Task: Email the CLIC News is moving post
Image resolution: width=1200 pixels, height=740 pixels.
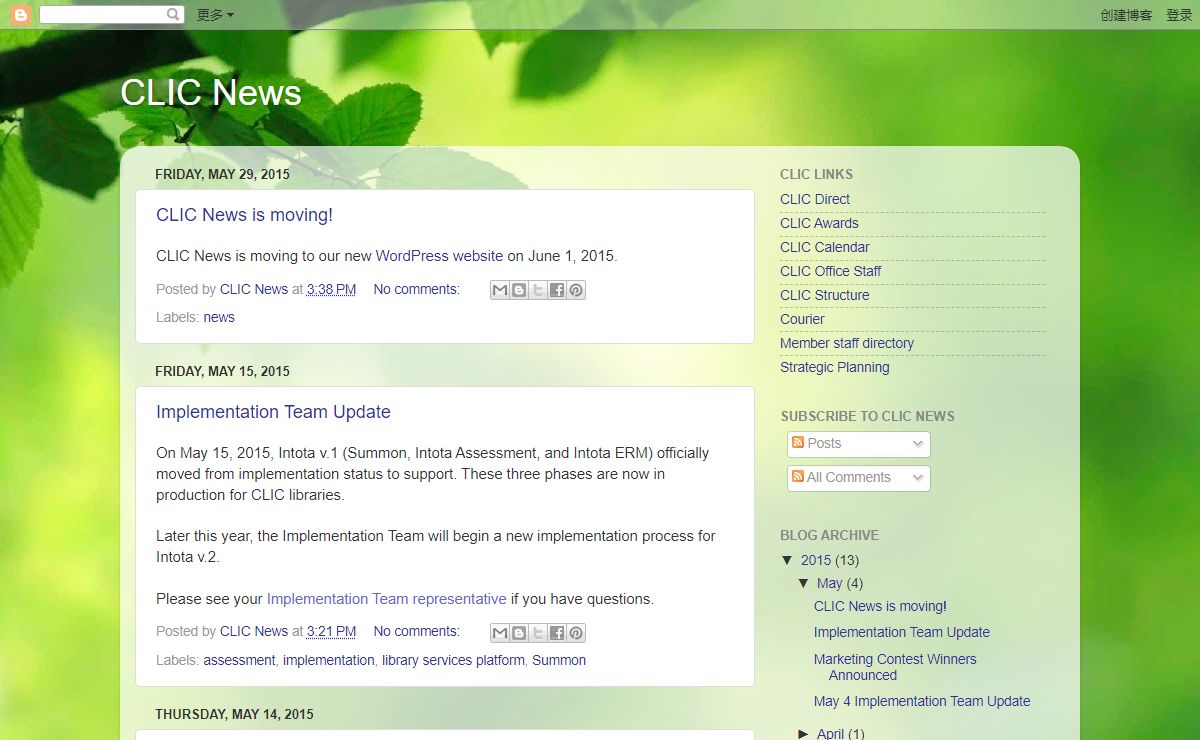Action: tap(500, 290)
